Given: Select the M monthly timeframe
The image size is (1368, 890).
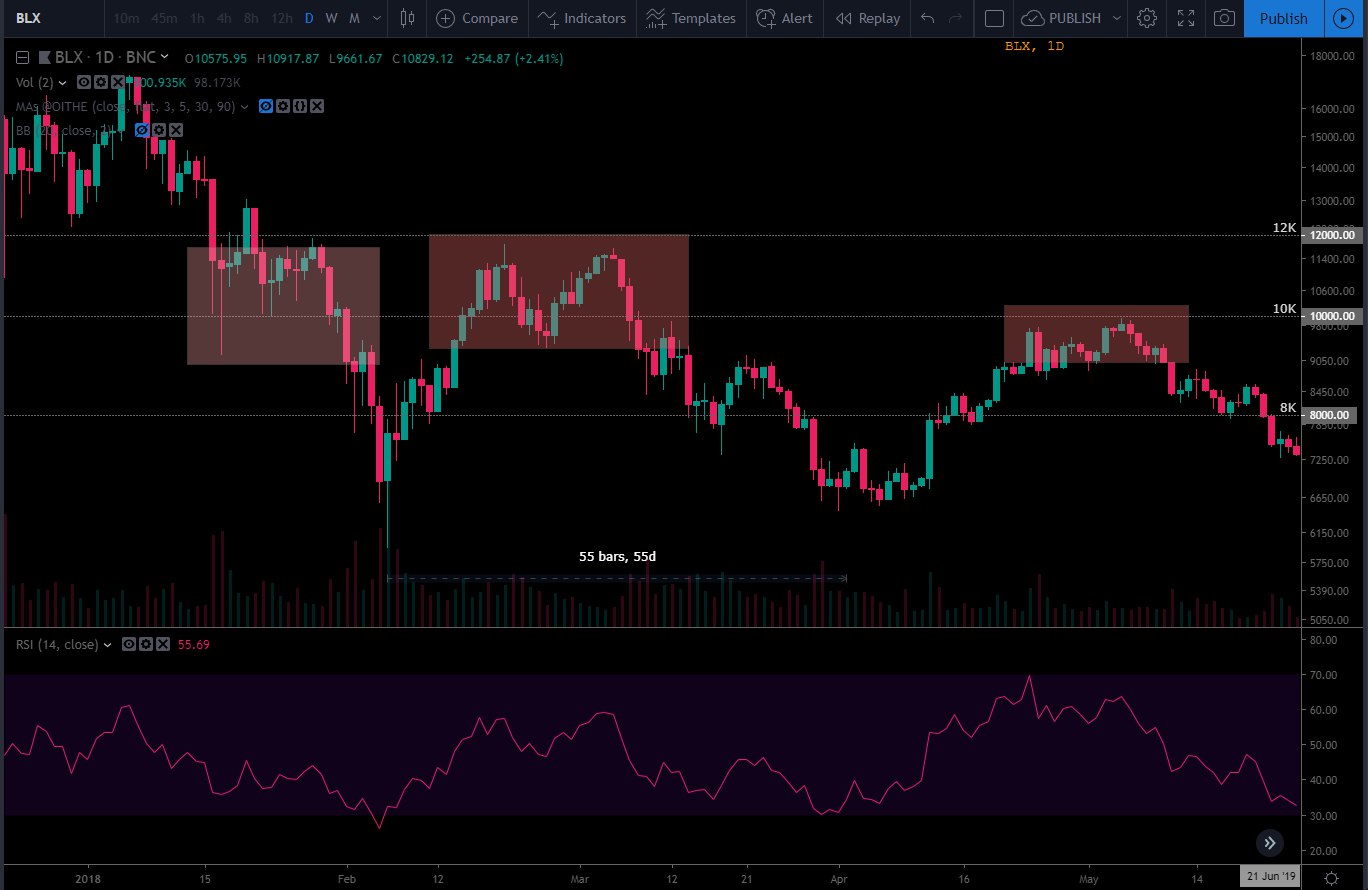Looking at the screenshot, I should 354,18.
